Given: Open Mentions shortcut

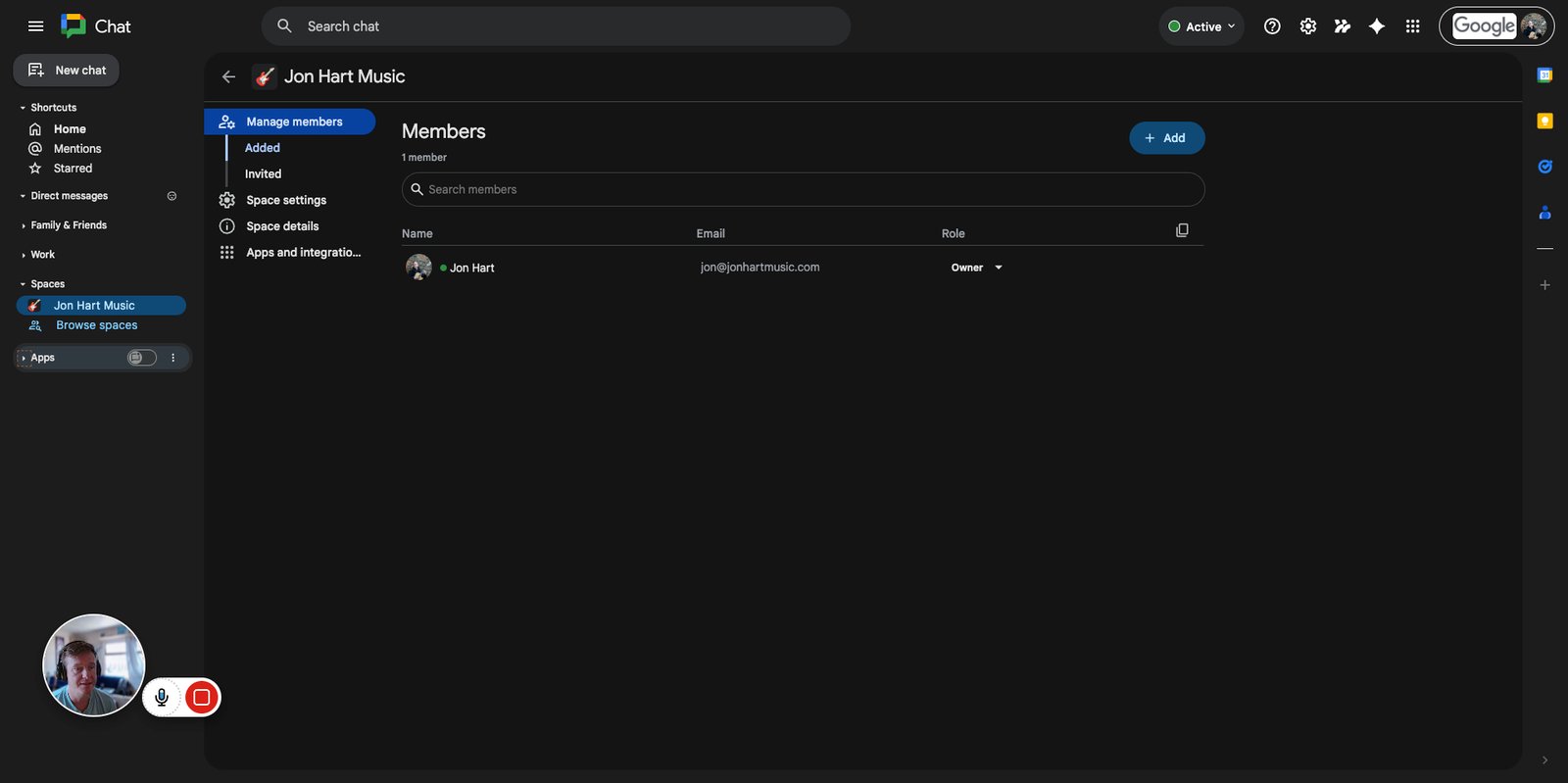Looking at the screenshot, I should 77,149.
